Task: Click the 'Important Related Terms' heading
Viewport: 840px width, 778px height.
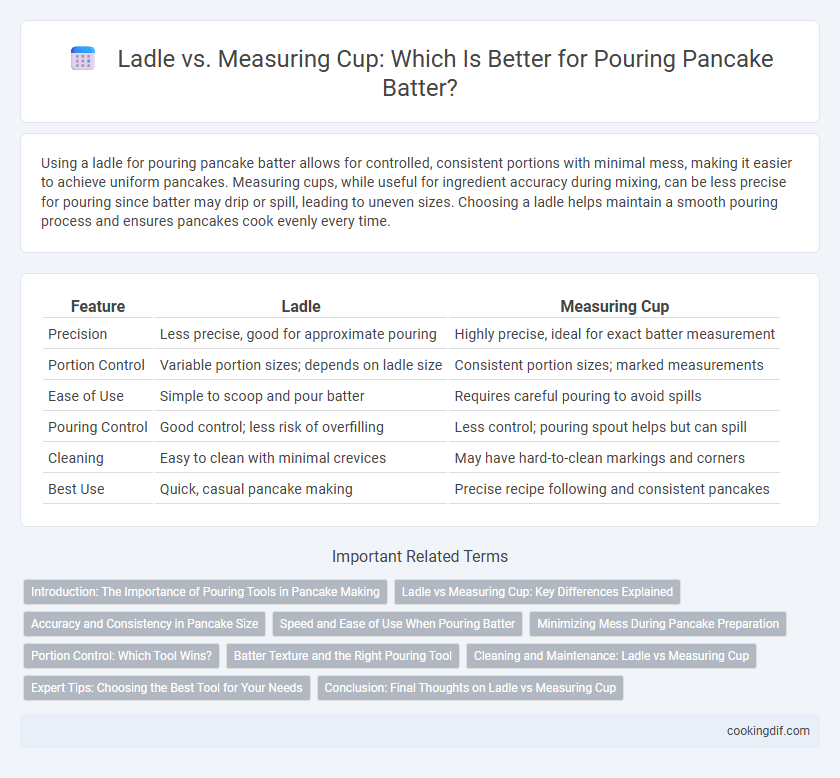Action: click(x=420, y=556)
